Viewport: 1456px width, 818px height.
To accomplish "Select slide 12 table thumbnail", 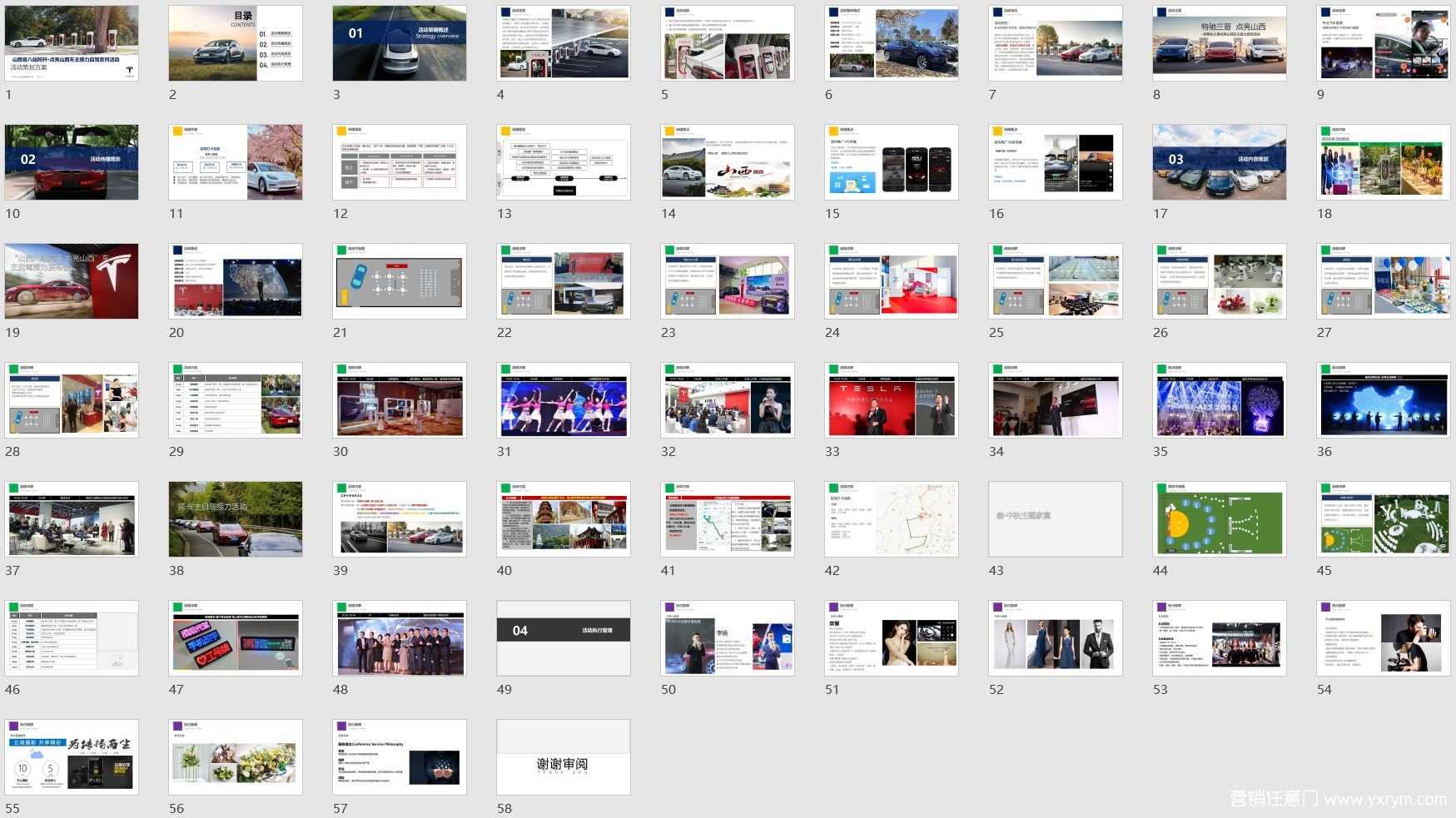I will [x=400, y=162].
